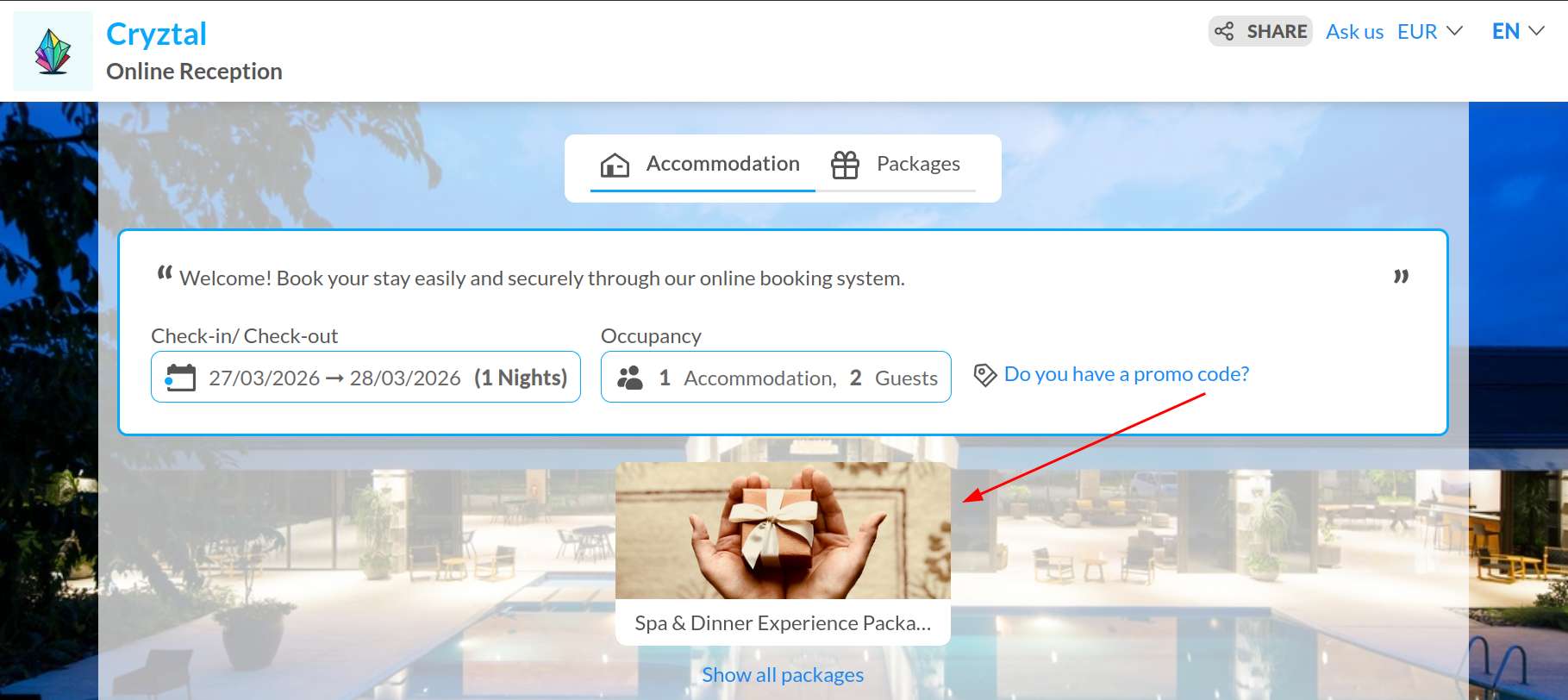Switch to the Packages tab
The width and height of the screenshot is (1568, 700).
point(896,164)
